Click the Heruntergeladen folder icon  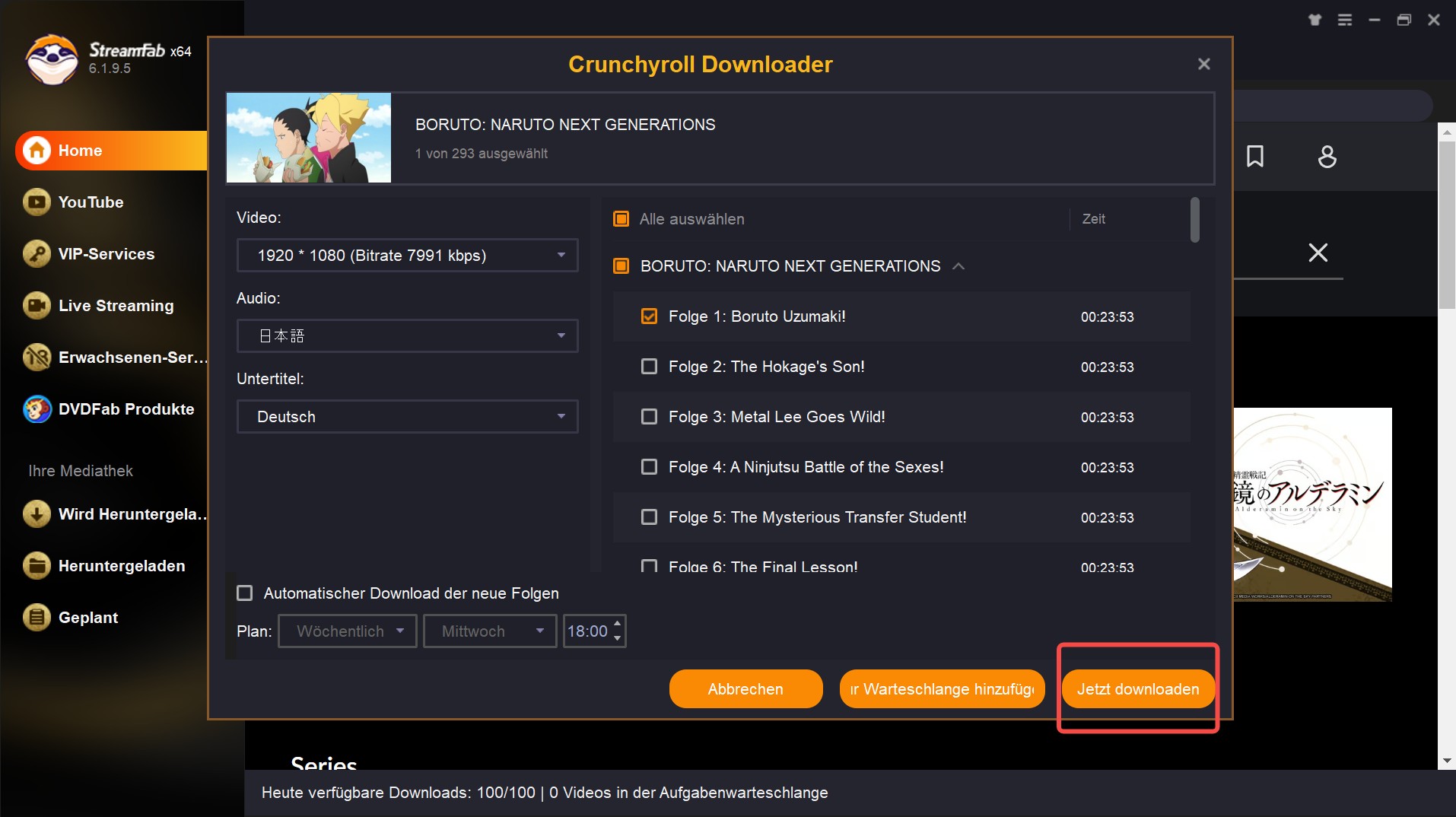pos(37,566)
